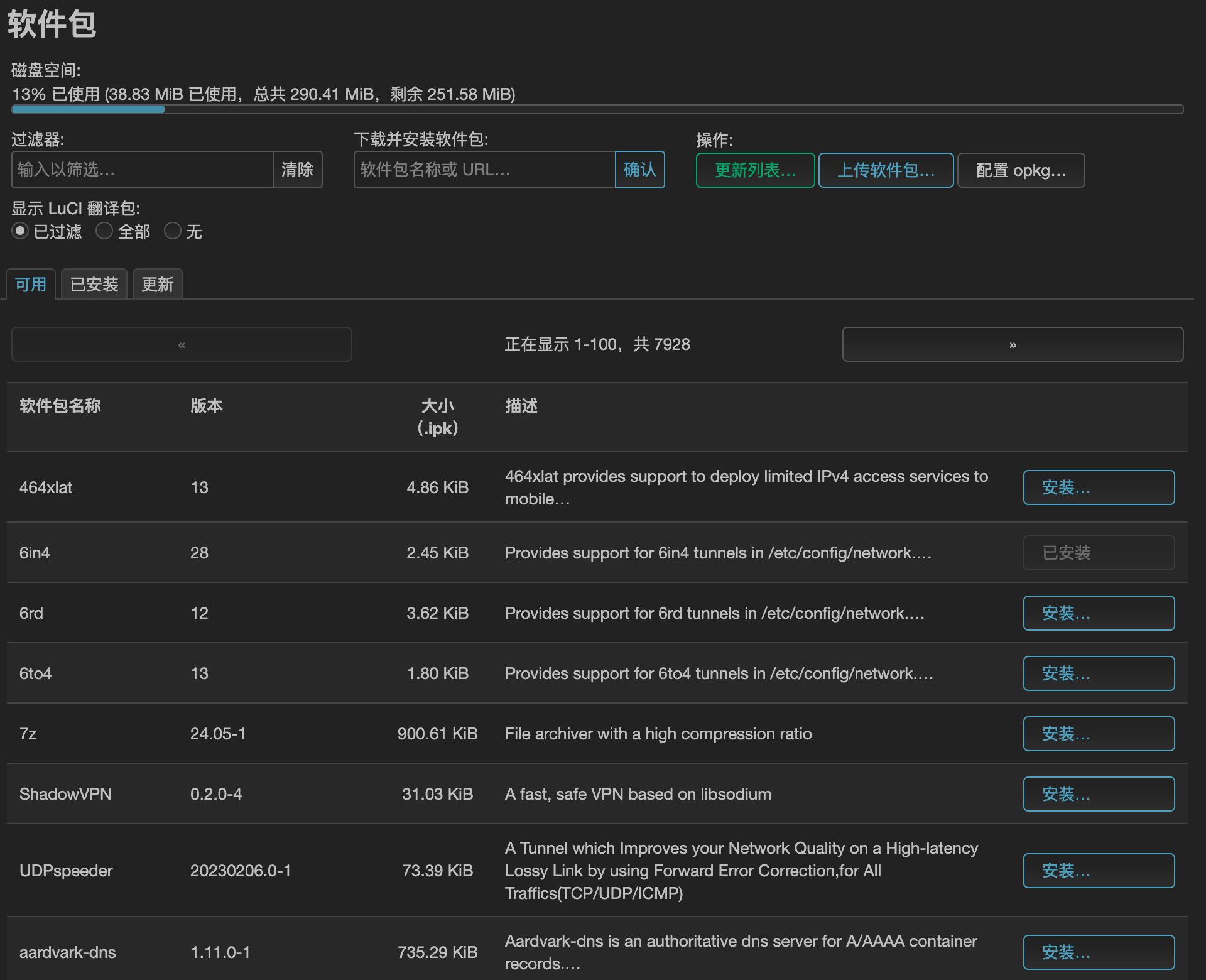Switch to the 可用 tab

tap(31, 285)
